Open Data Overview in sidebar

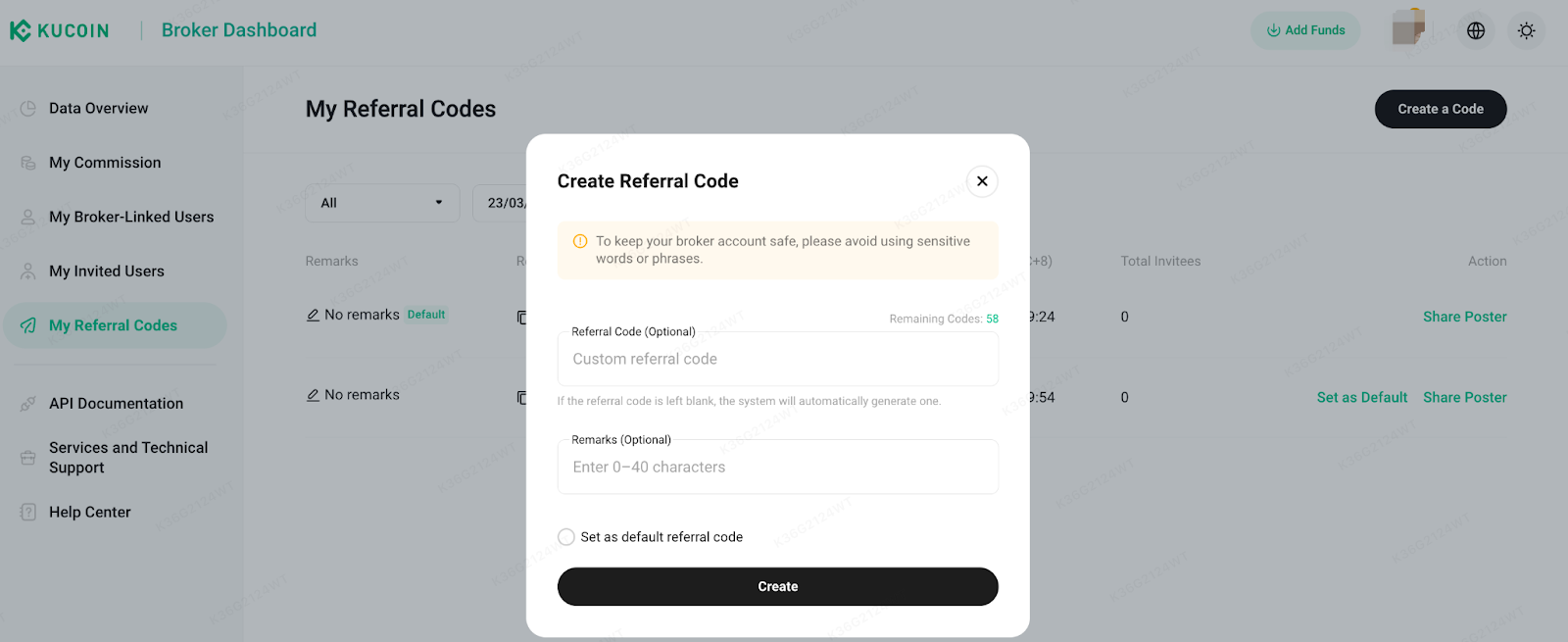[98, 109]
